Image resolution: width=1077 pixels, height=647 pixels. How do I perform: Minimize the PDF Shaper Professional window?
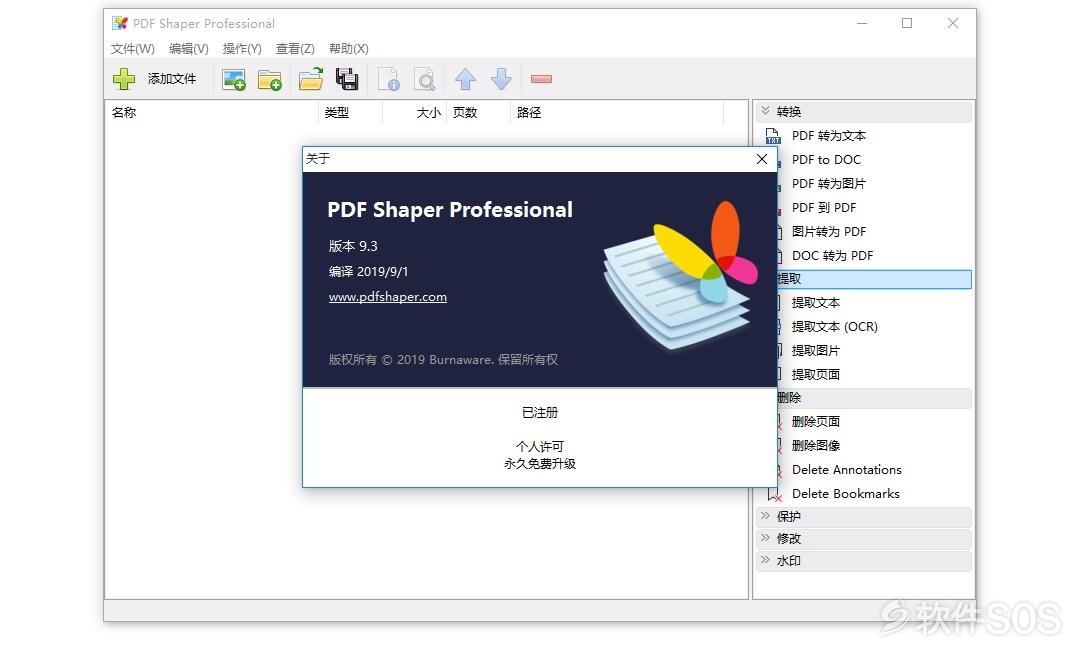(x=862, y=23)
